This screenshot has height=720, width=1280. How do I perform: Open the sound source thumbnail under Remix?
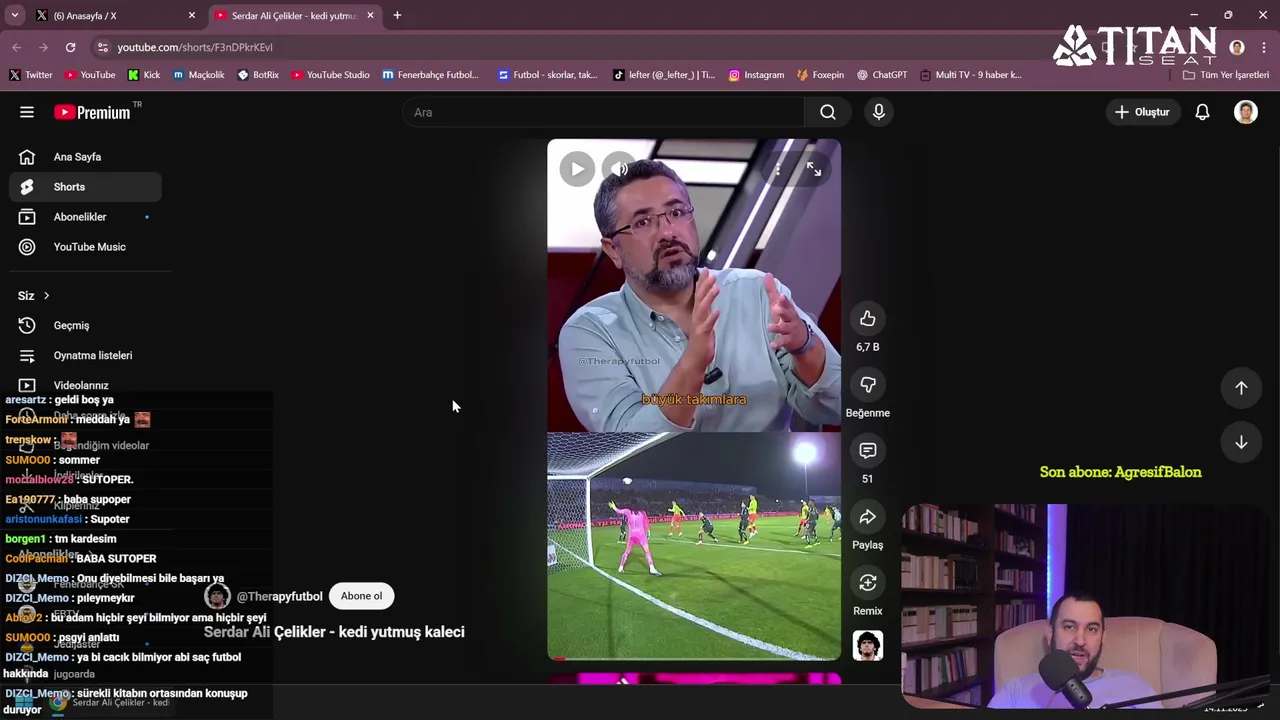[868, 646]
